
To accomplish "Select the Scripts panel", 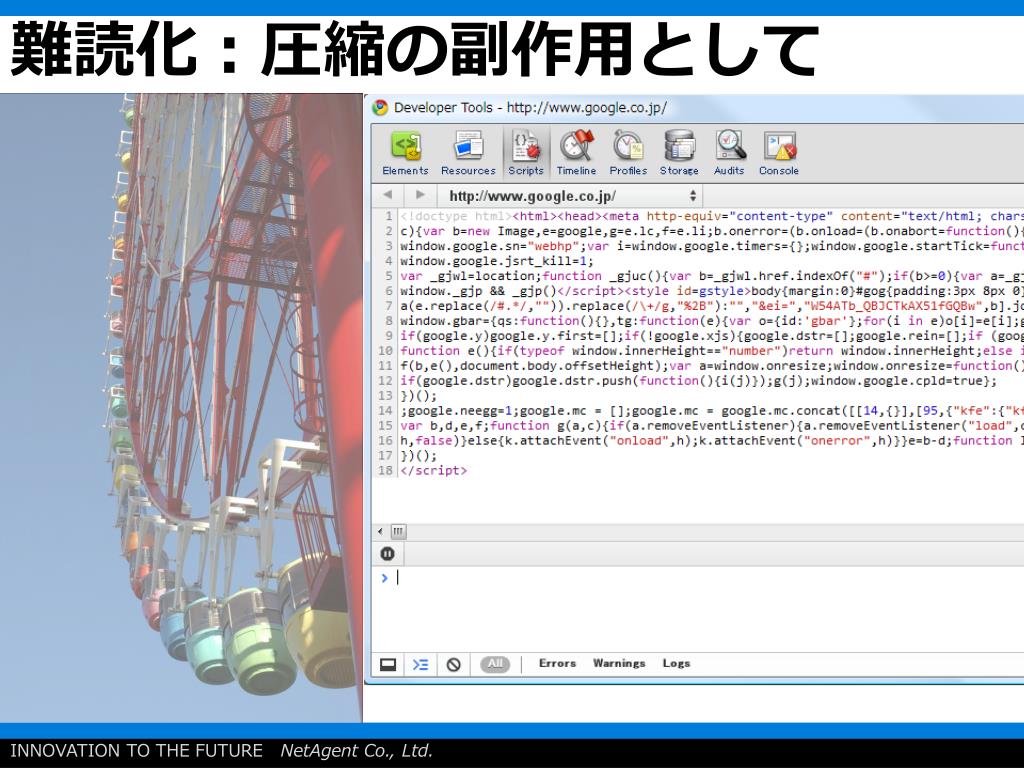I will (526, 153).
